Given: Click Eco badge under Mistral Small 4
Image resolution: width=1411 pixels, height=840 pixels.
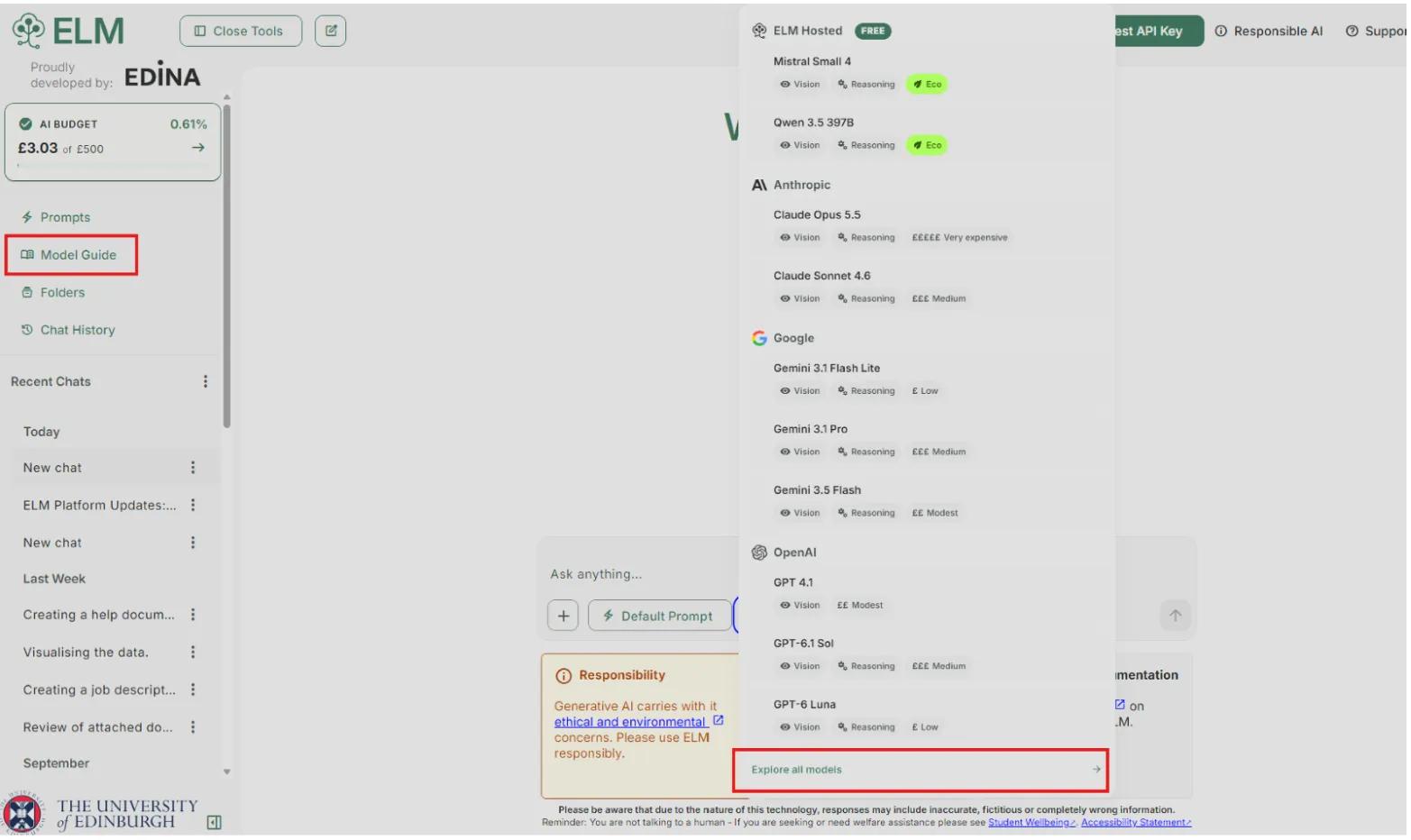Looking at the screenshot, I should (927, 85).
